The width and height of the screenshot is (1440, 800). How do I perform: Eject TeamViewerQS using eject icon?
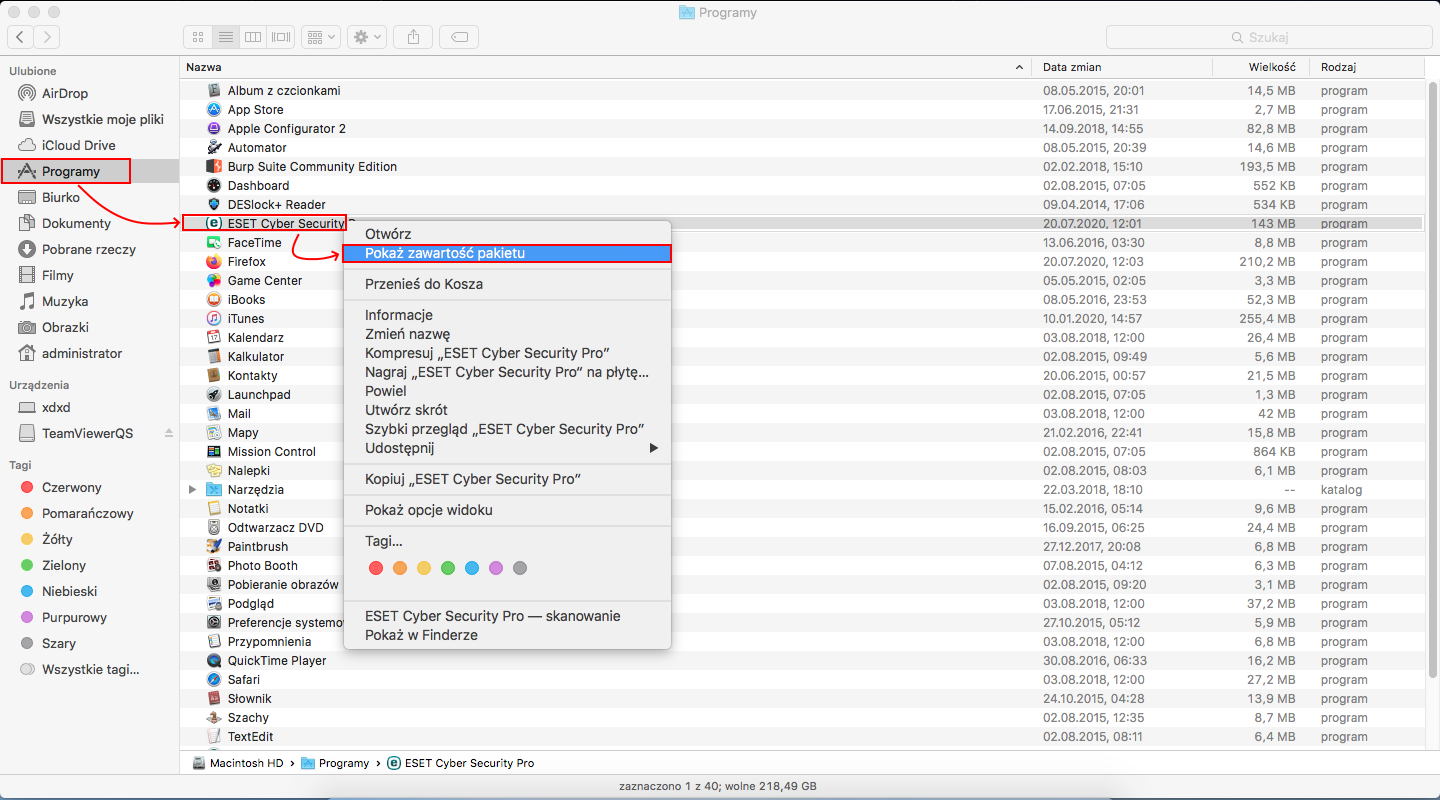pos(169,433)
